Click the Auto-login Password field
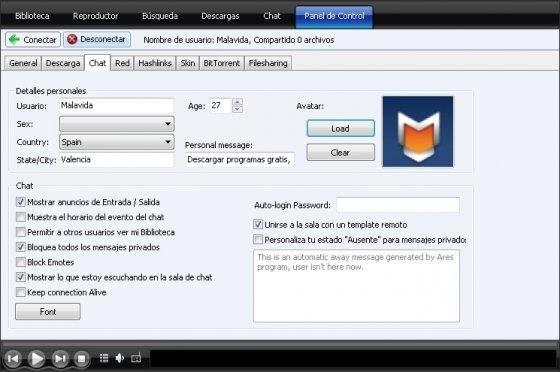Screen dimensions: 560x372 [x=398, y=205]
